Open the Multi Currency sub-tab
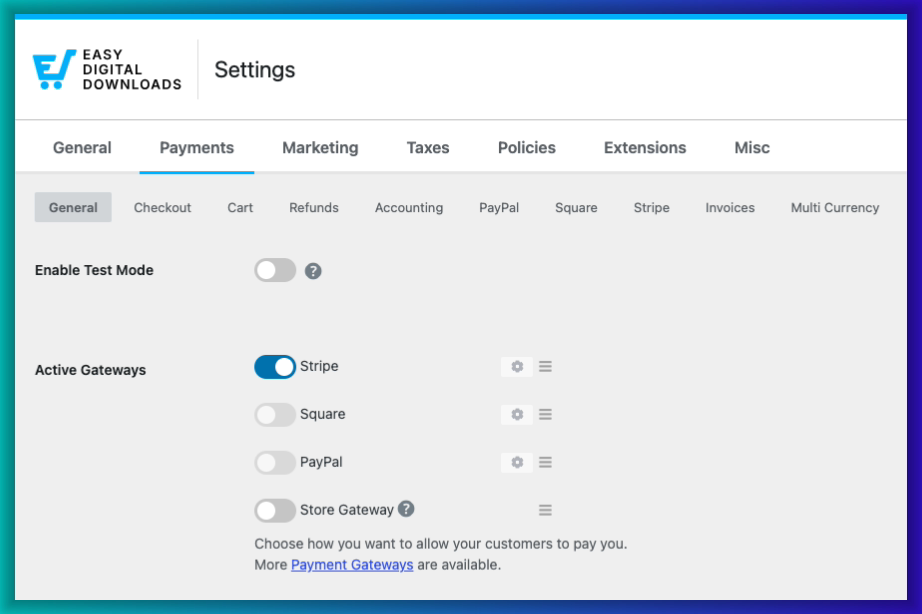This screenshot has height=614, width=922. 834,207
